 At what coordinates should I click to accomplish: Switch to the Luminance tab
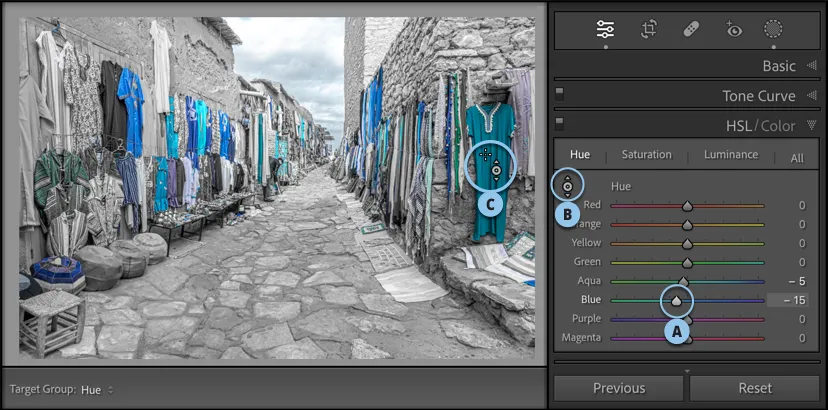point(731,155)
